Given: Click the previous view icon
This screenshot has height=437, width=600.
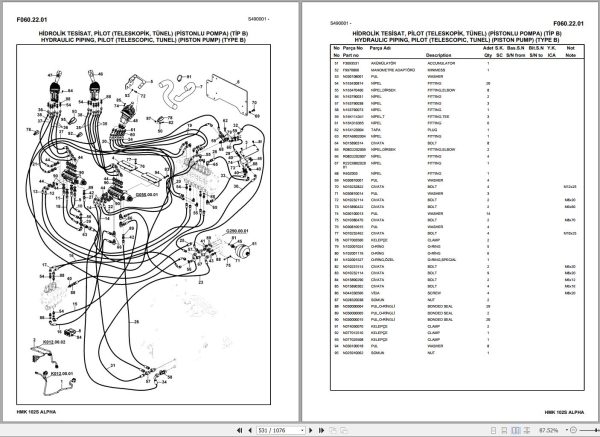Looking at the screenshot, I should coord(333,430).
